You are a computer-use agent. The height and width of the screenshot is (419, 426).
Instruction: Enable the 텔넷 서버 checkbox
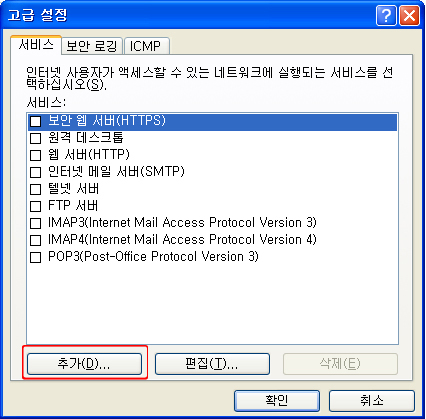pos(35,189)
